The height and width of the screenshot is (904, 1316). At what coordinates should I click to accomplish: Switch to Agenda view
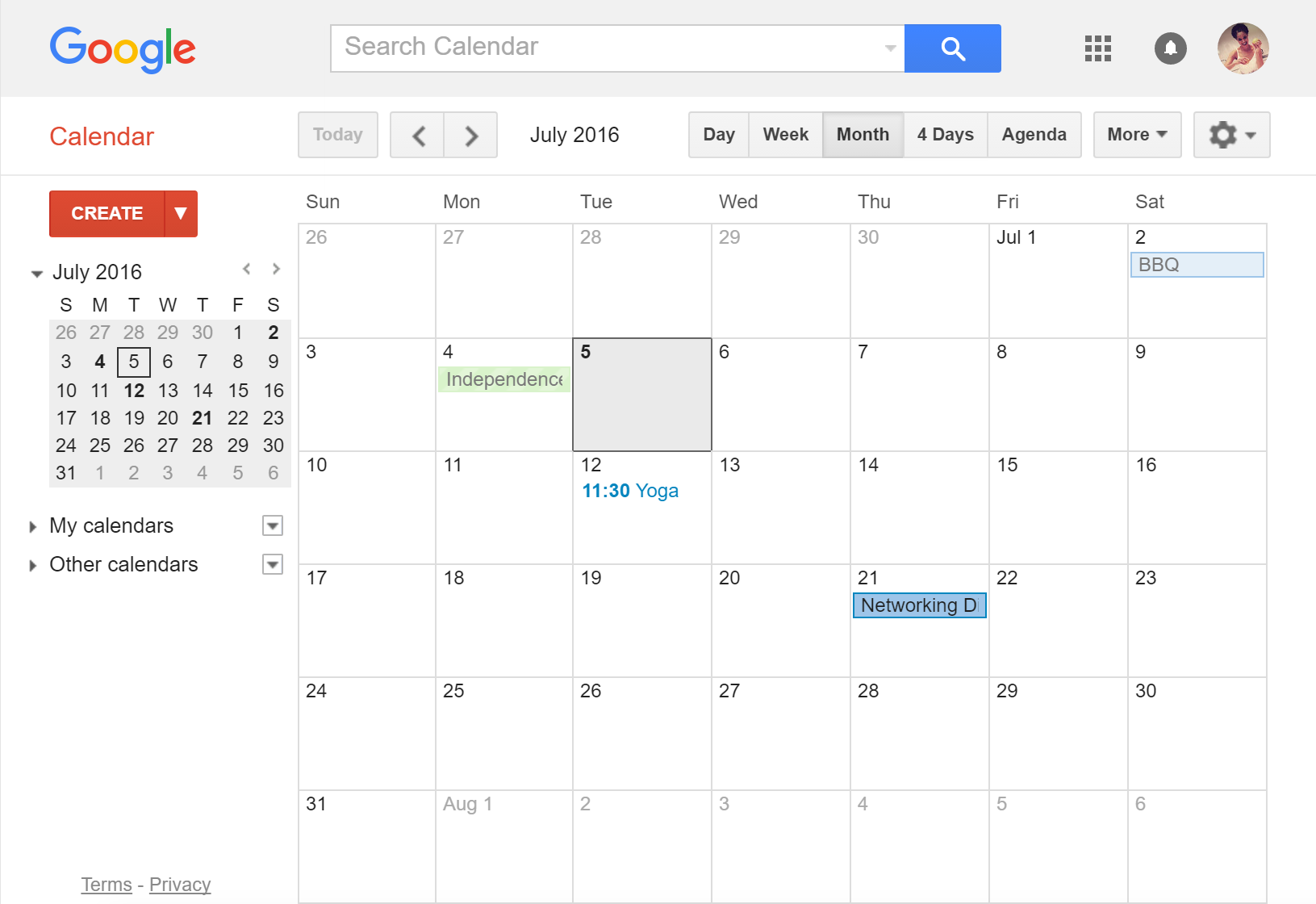[1034, 135]
